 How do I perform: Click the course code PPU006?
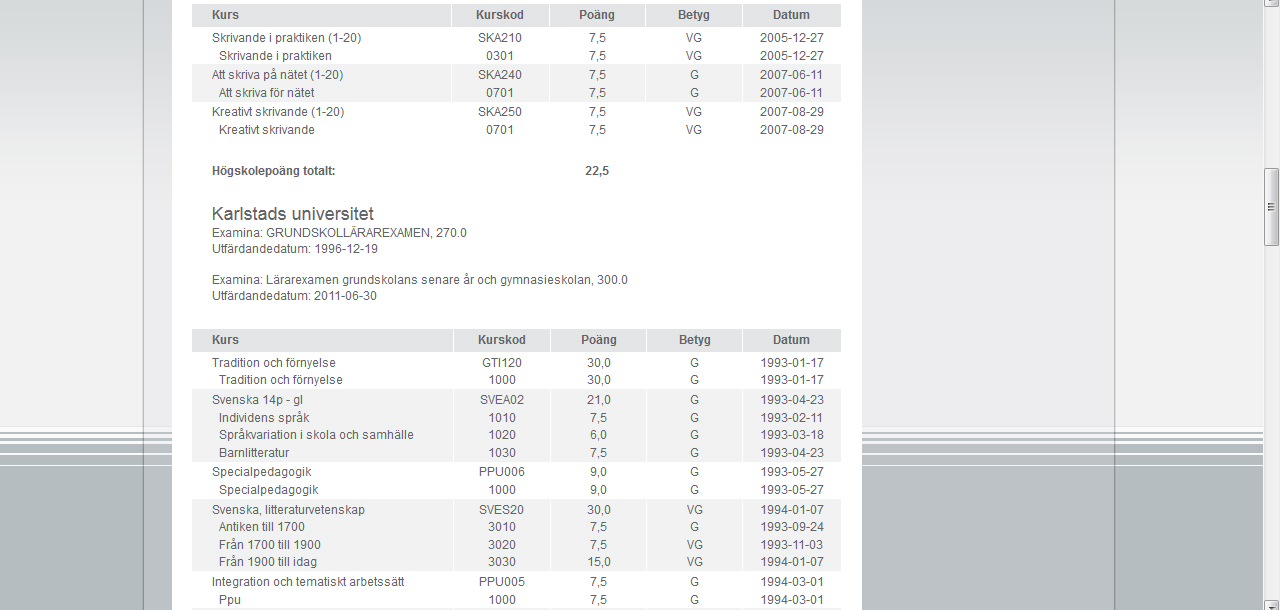point(501,472)
